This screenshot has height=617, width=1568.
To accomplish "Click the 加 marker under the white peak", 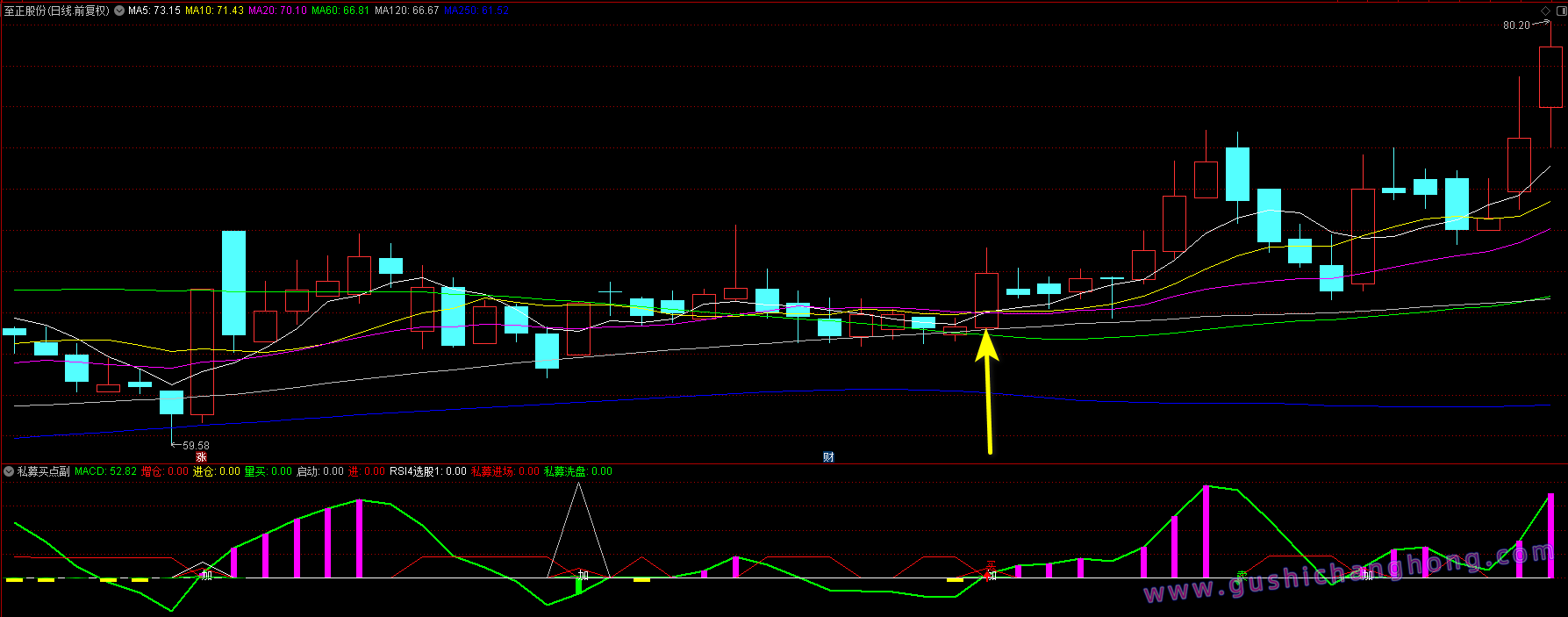I will (584, 575).
